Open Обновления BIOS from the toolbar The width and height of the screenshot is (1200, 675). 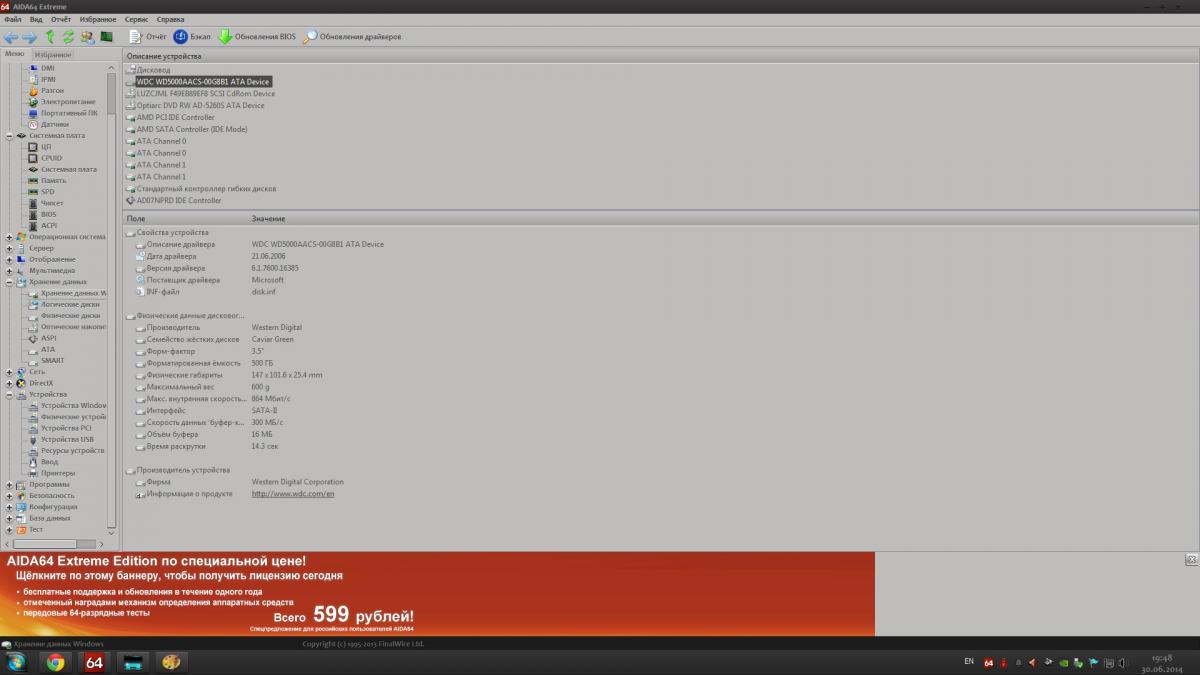tap(257, 37)
